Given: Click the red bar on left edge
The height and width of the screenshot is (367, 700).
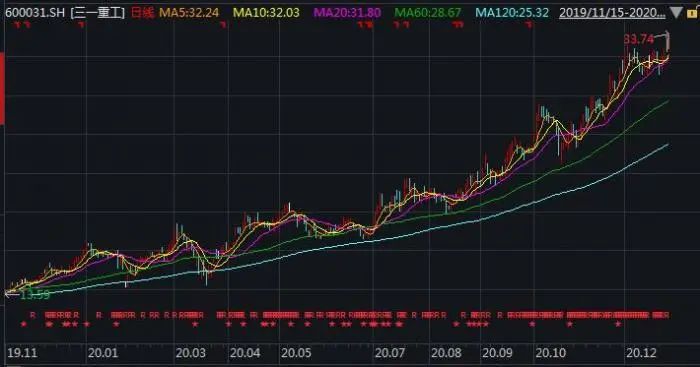Looking at the screenshot, I should click(2, 88).
